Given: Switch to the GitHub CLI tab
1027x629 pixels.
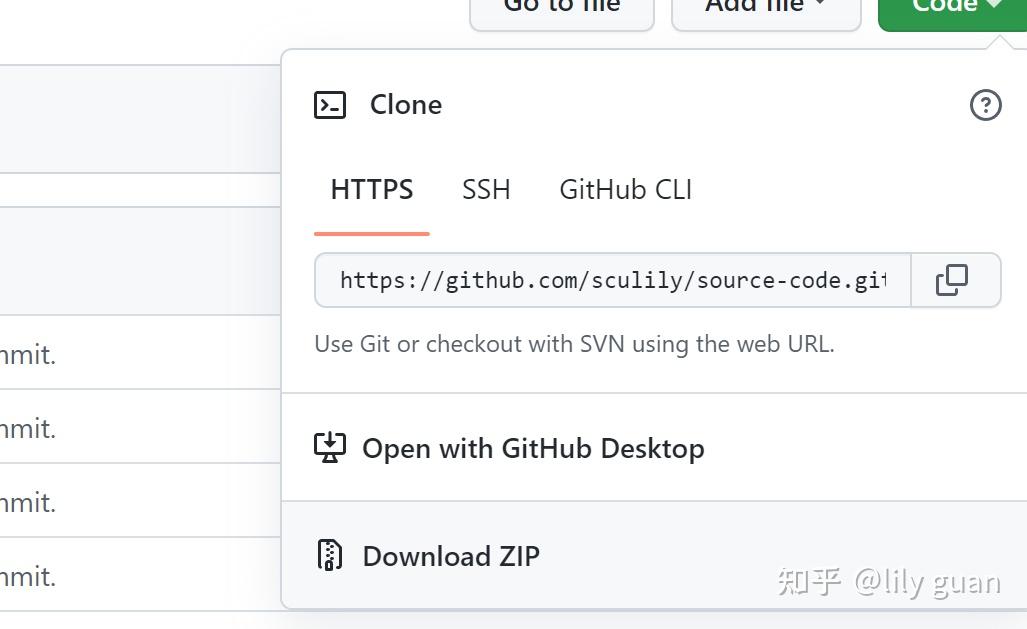Looking at the screenshot, I should click(x=624, y=189).
